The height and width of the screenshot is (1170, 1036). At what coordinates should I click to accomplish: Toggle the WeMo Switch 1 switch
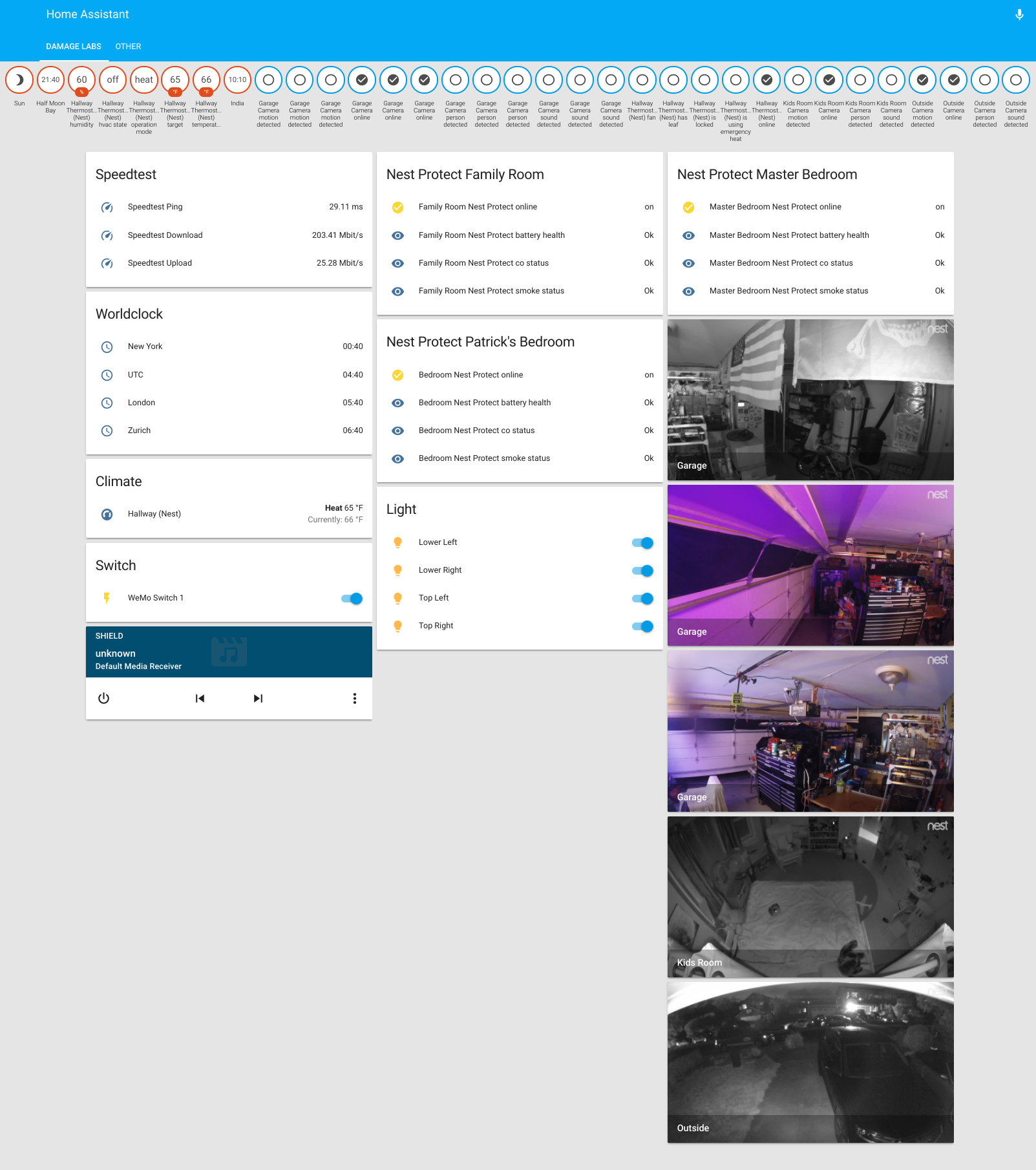click(352, 599)
